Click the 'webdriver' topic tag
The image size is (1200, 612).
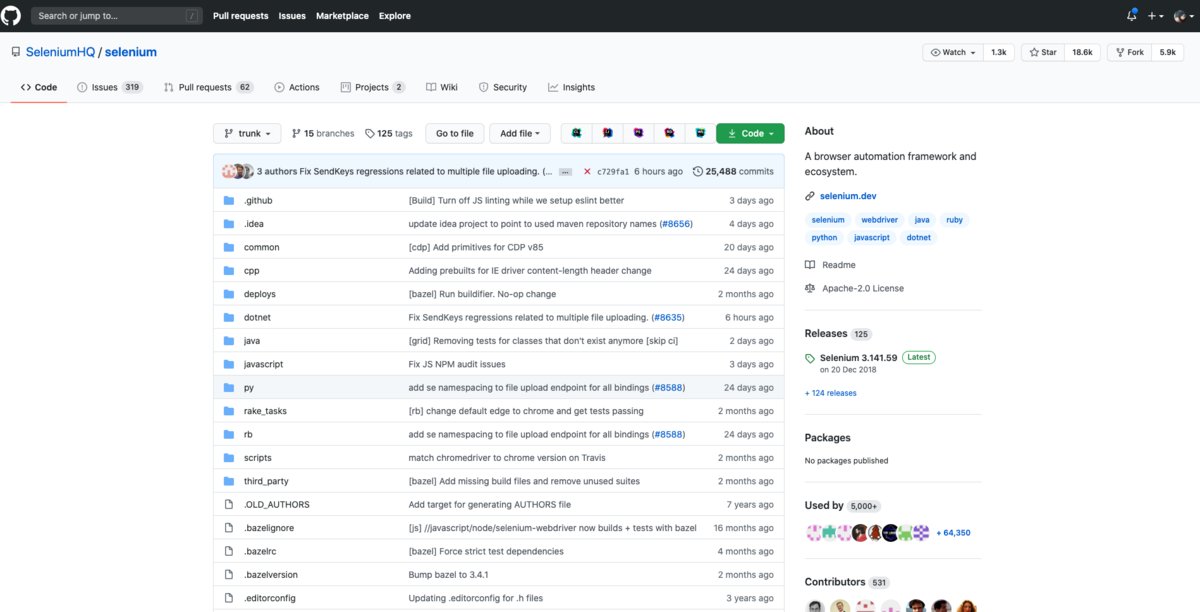coord(878,219)
